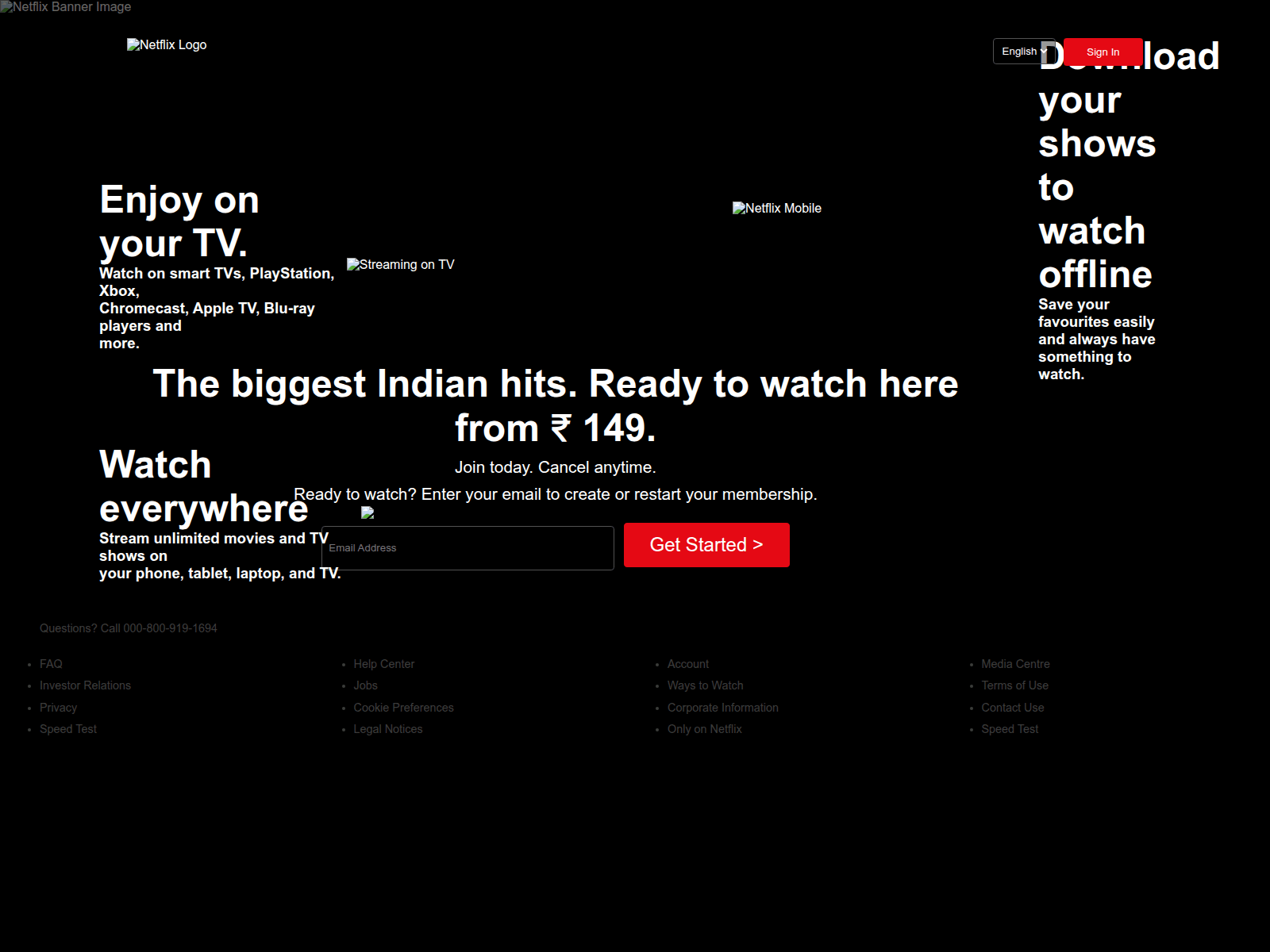
Task: Click the Streaming on TV image
Action: [x=401, y=265]
